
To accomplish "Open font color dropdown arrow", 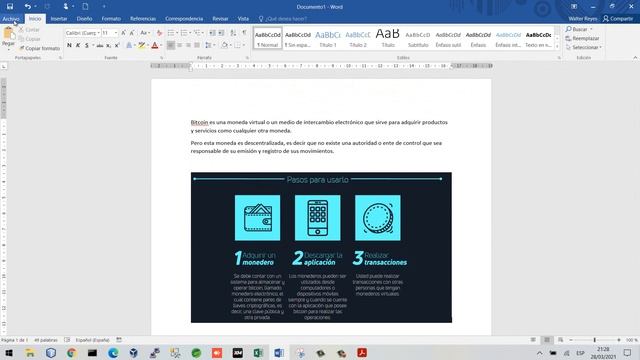I will [161, 45].
